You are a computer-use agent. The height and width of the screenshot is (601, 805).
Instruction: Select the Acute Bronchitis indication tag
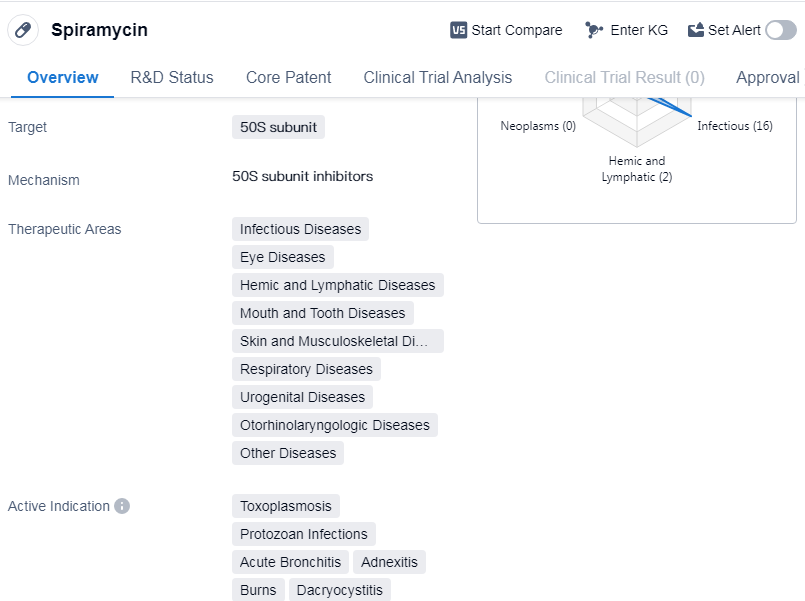click(292, 562)
